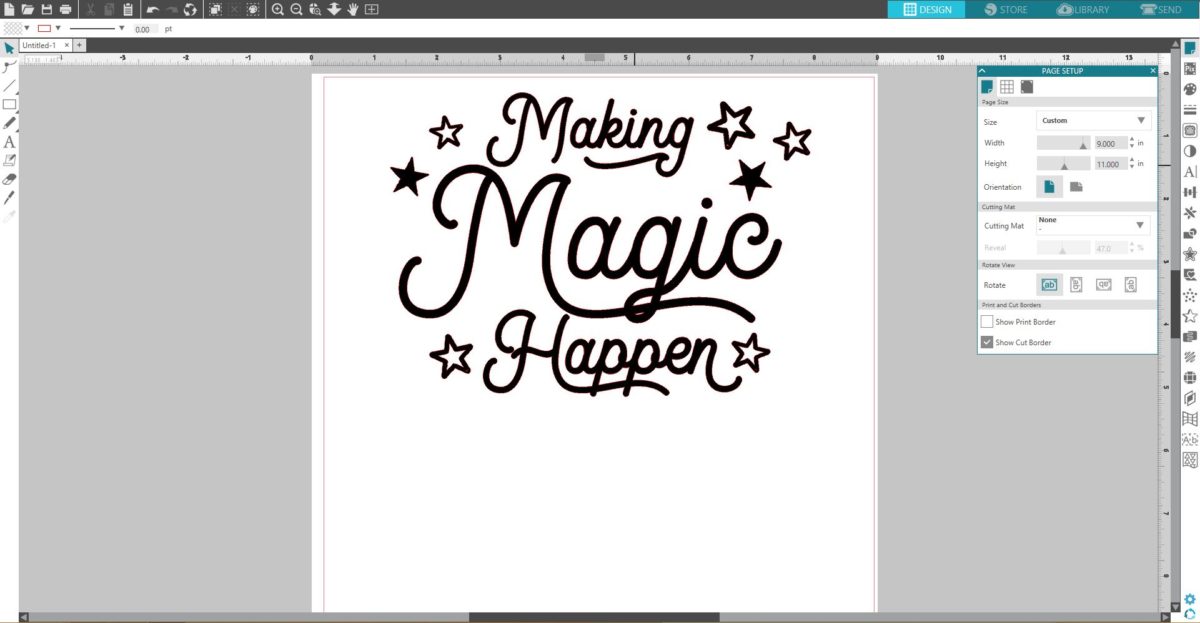Toggle landscape orientation in Page Setup
The height and width of the screenshot is (623, 1200).
(x=1074, y=186)
